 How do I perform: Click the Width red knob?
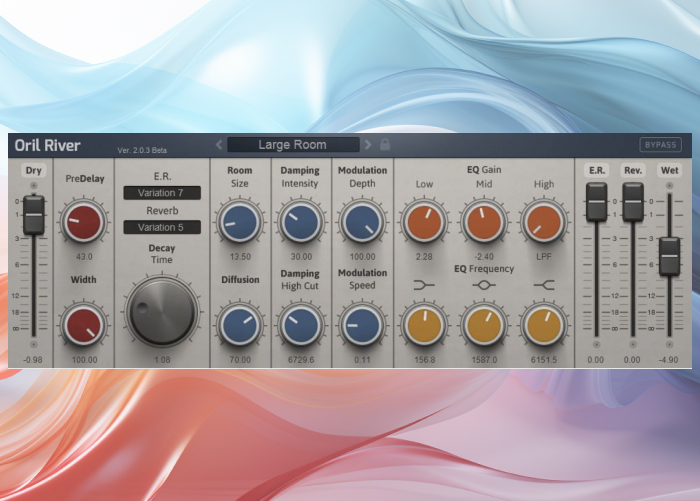coord(83,325)
